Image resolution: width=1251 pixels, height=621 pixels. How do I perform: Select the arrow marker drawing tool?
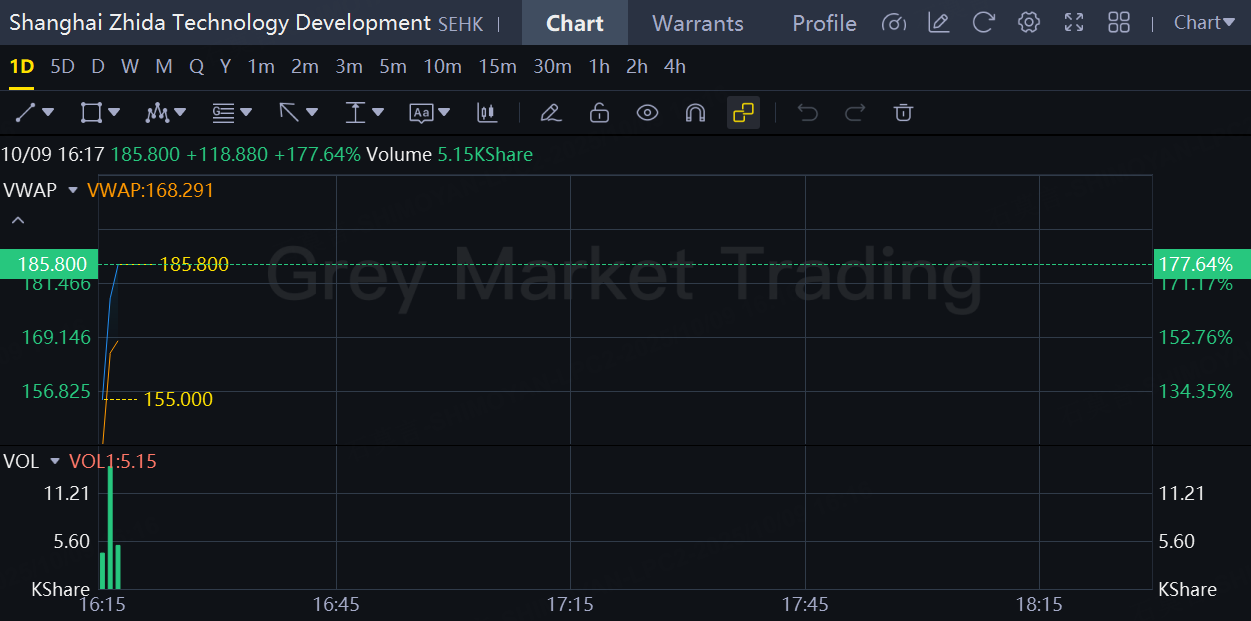289,113
